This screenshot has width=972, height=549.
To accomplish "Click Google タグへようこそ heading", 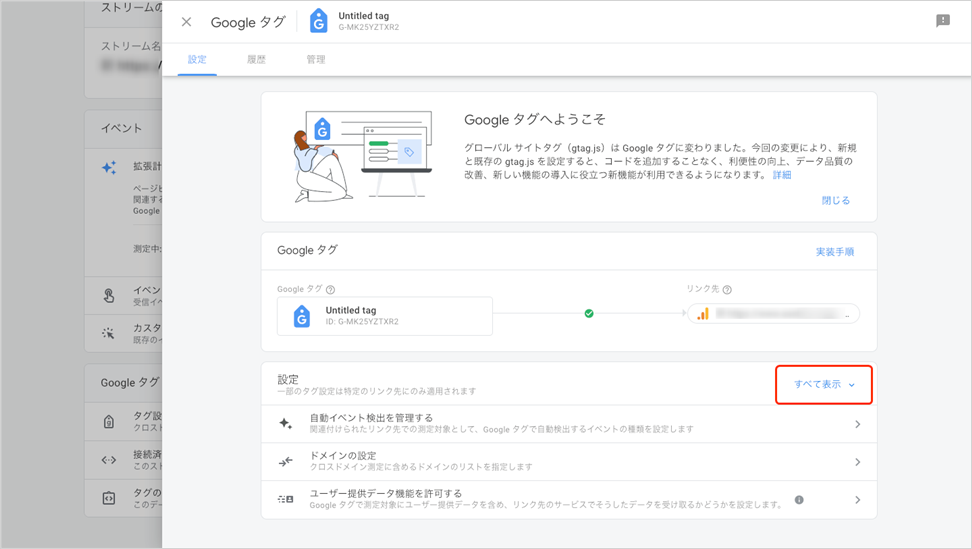I will (534, 120).
